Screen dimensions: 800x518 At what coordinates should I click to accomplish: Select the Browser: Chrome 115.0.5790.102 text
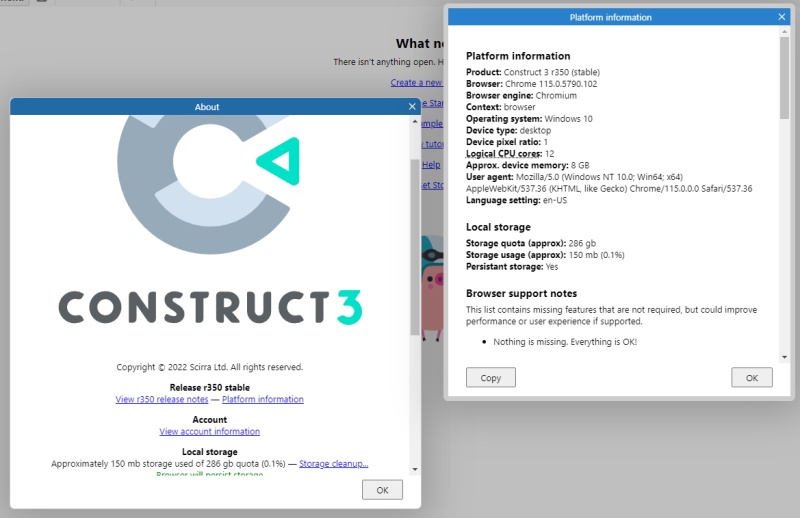click(x=531, y=84)
